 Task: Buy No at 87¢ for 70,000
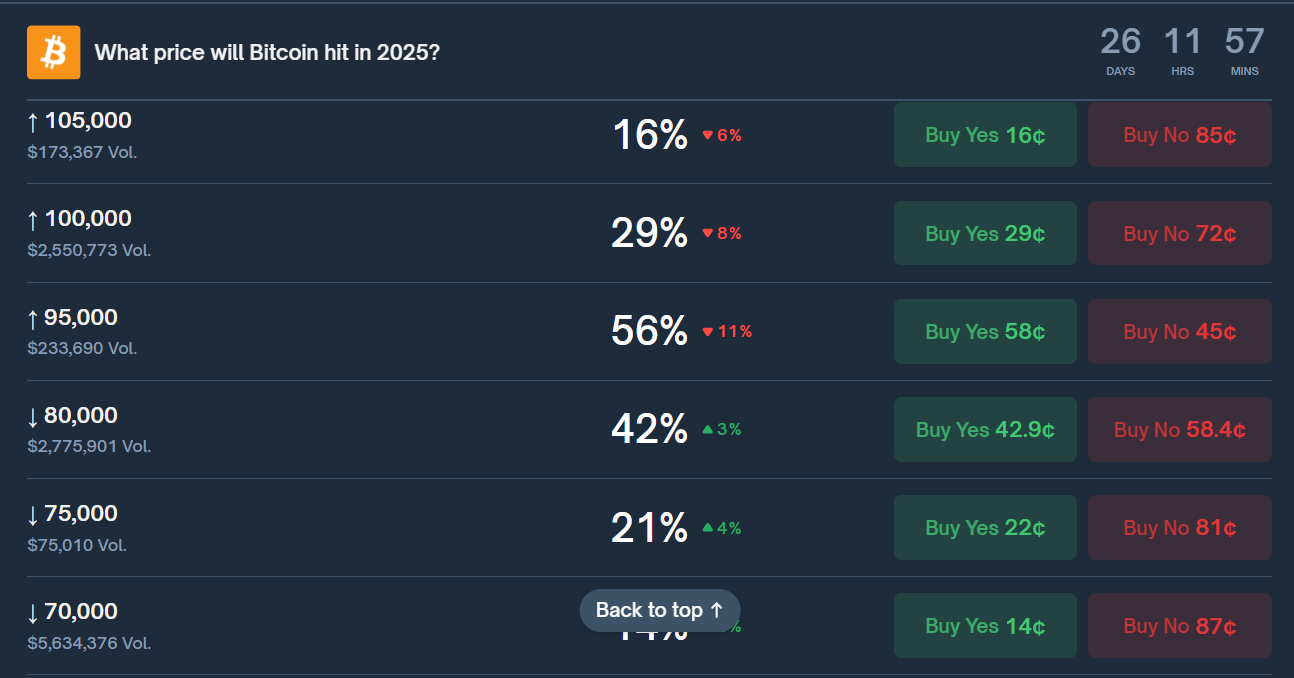coord(1179,625)
